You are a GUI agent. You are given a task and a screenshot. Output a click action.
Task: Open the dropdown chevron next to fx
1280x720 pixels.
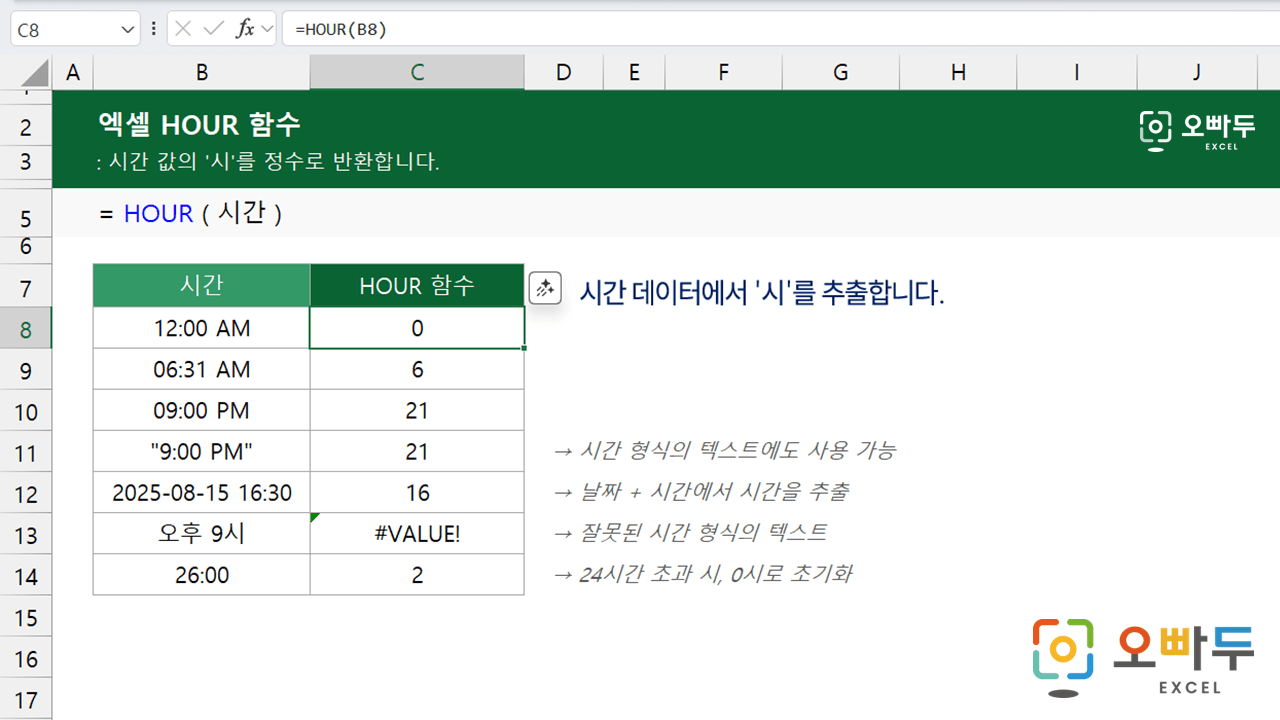[x=267, y=29]
